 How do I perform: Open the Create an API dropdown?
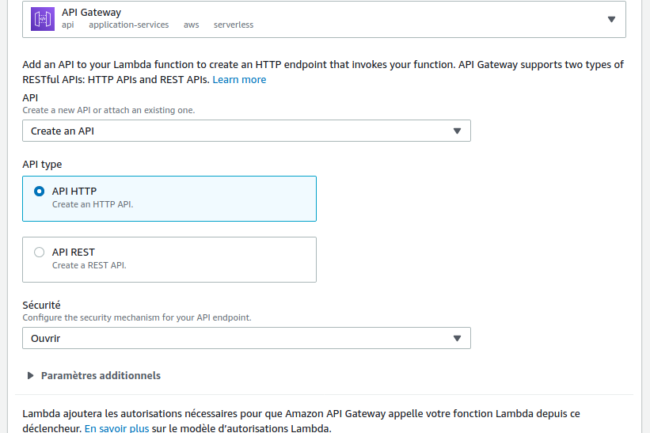[246, 131]
